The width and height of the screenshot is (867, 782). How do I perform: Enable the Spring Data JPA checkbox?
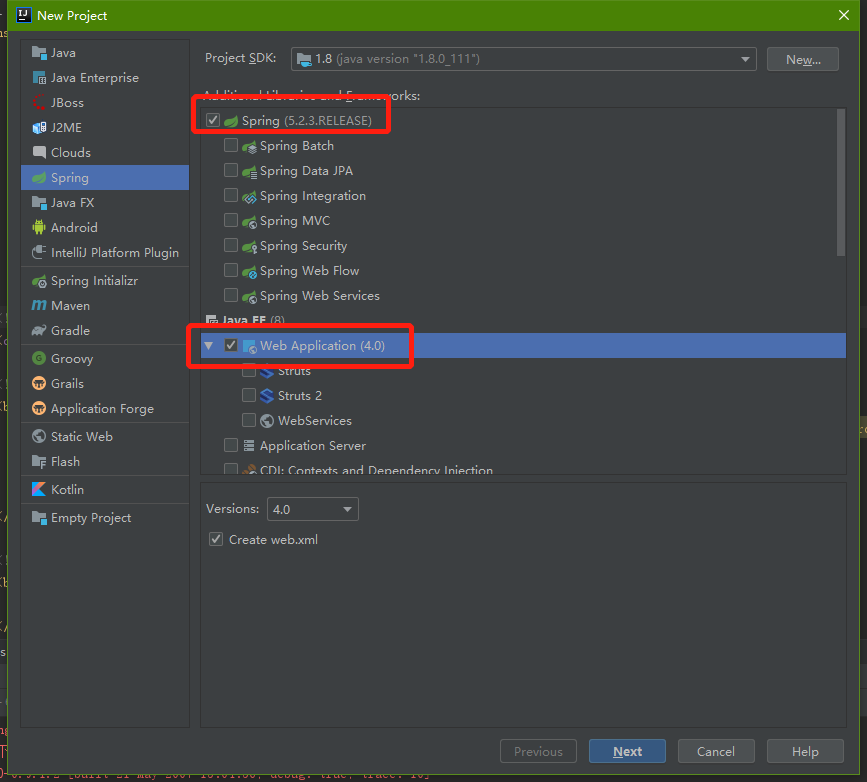(x=231, y=170)
